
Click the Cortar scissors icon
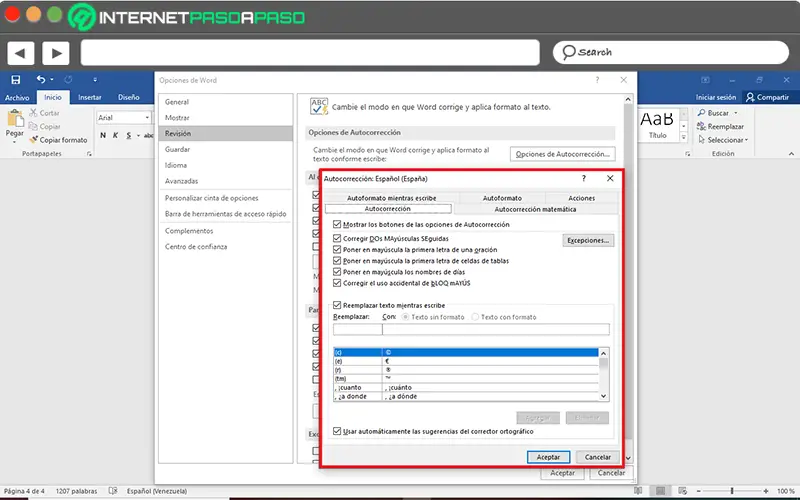(33, 112)
